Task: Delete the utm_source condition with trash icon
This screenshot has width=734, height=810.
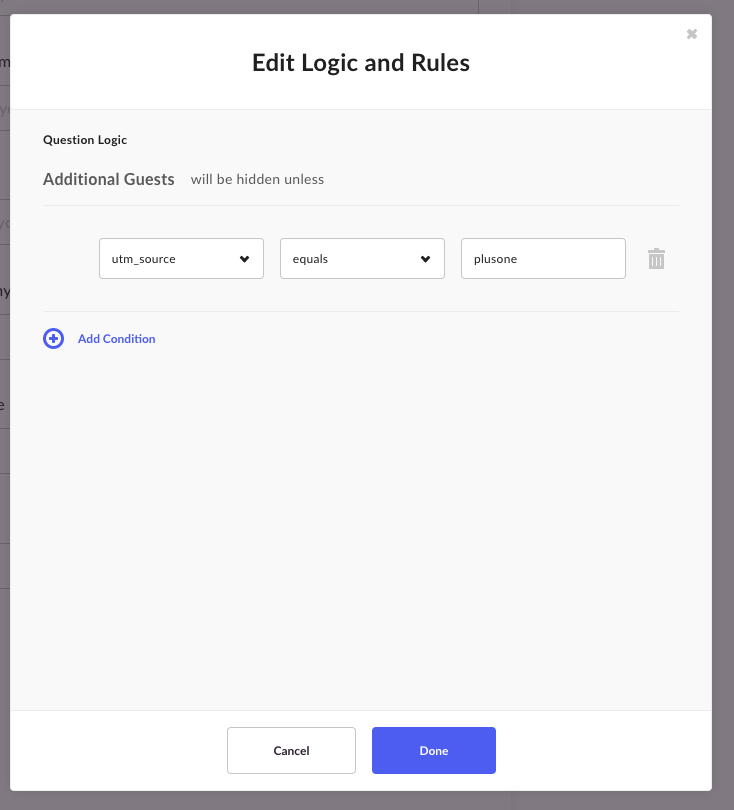Action: pyautogui.click(x=656, y=259)
